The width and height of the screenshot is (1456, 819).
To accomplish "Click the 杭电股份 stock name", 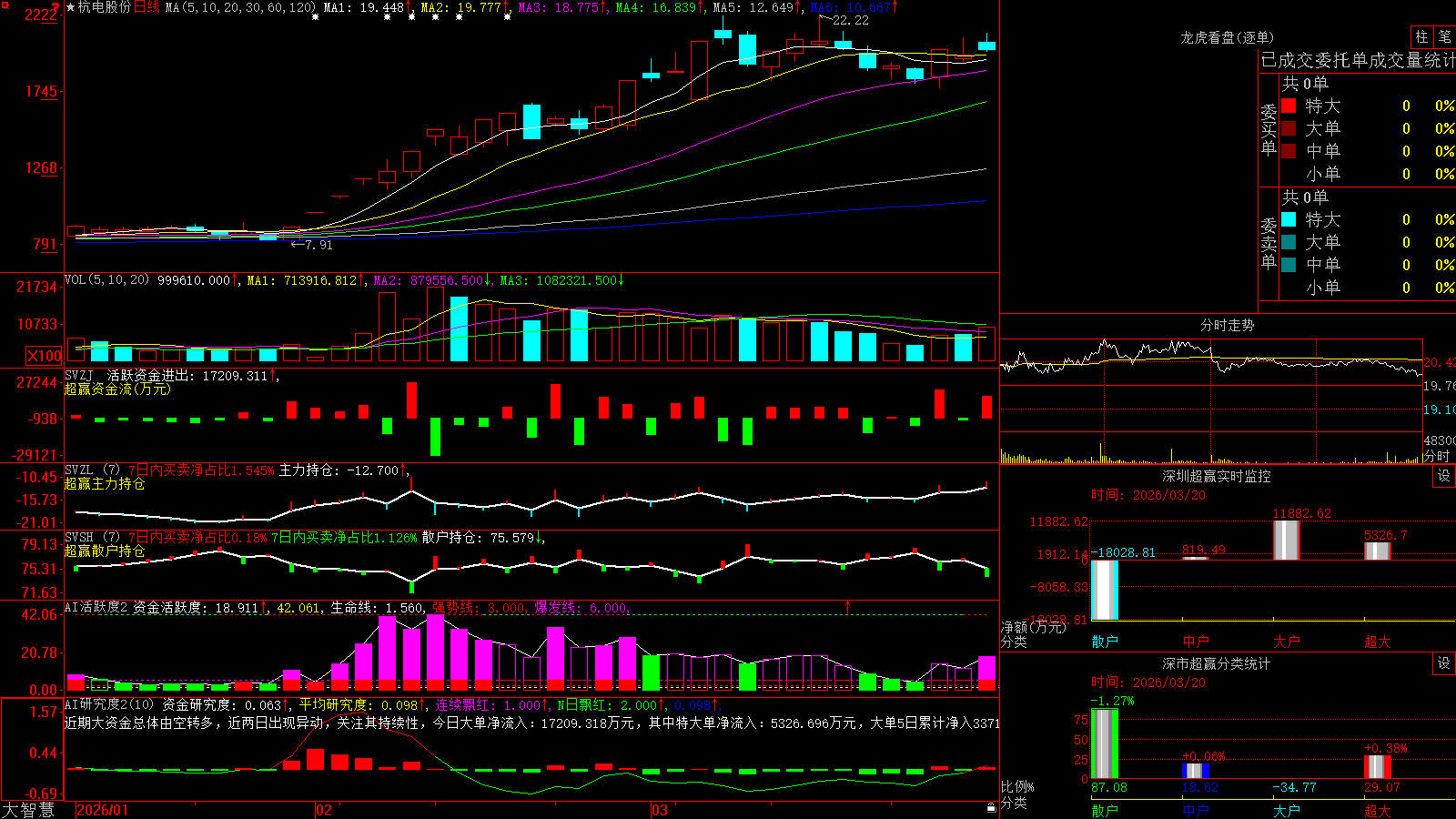I will (105, 7).
